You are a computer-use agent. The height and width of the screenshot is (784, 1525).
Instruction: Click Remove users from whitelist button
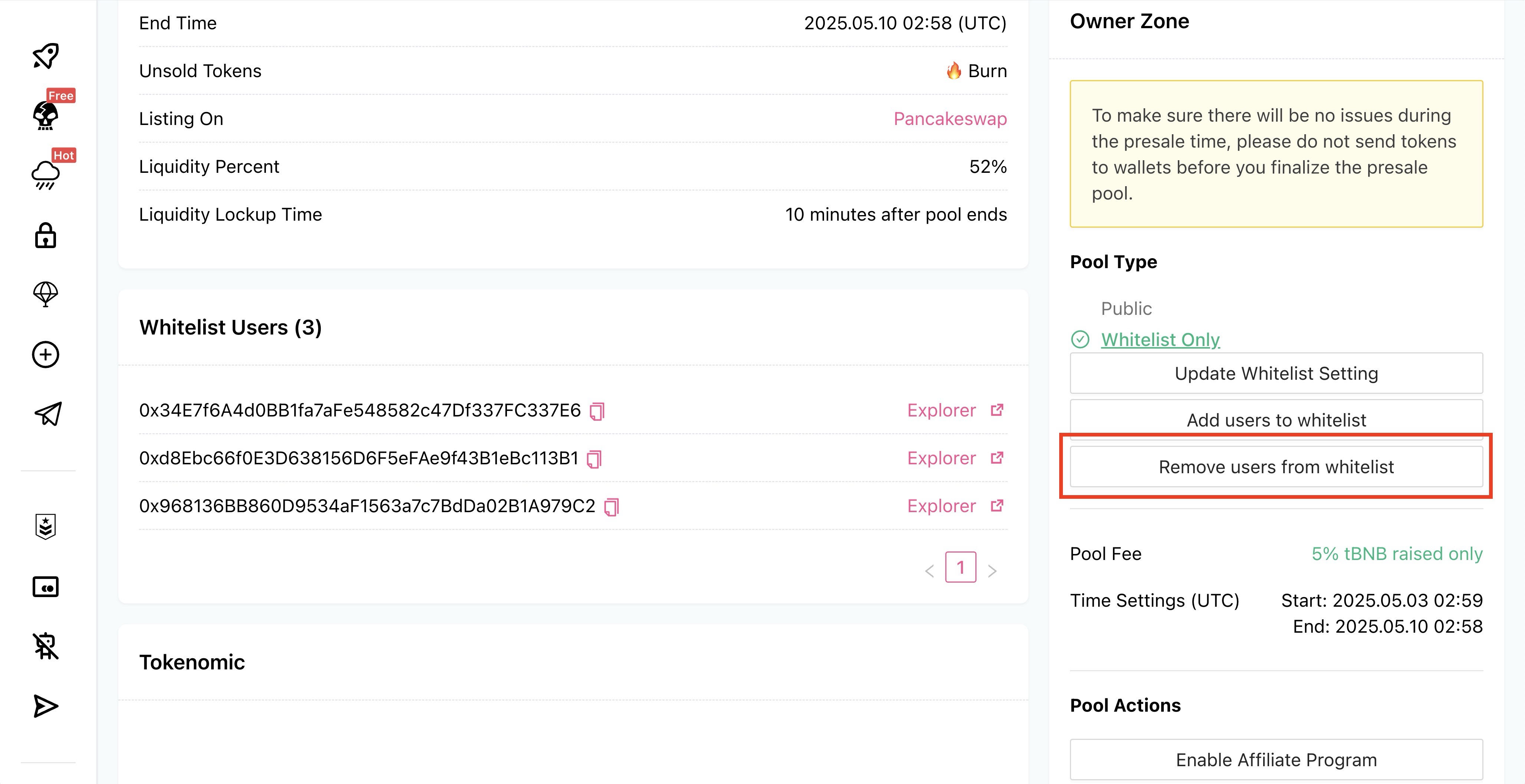tap(1276, 467)
